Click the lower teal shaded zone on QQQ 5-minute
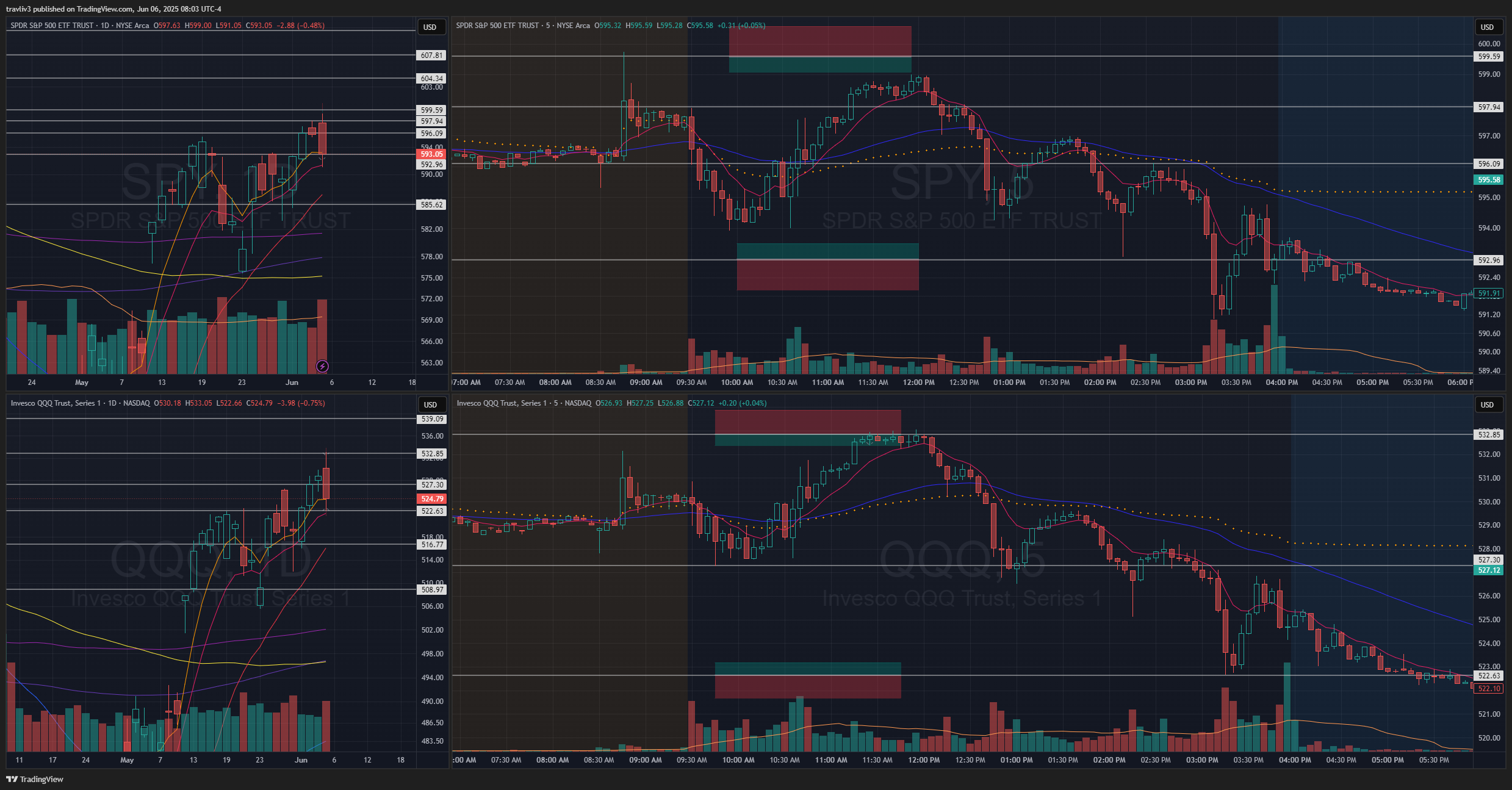The width and height of the screenshot is (1512, 790). click(x=807, y=669)
